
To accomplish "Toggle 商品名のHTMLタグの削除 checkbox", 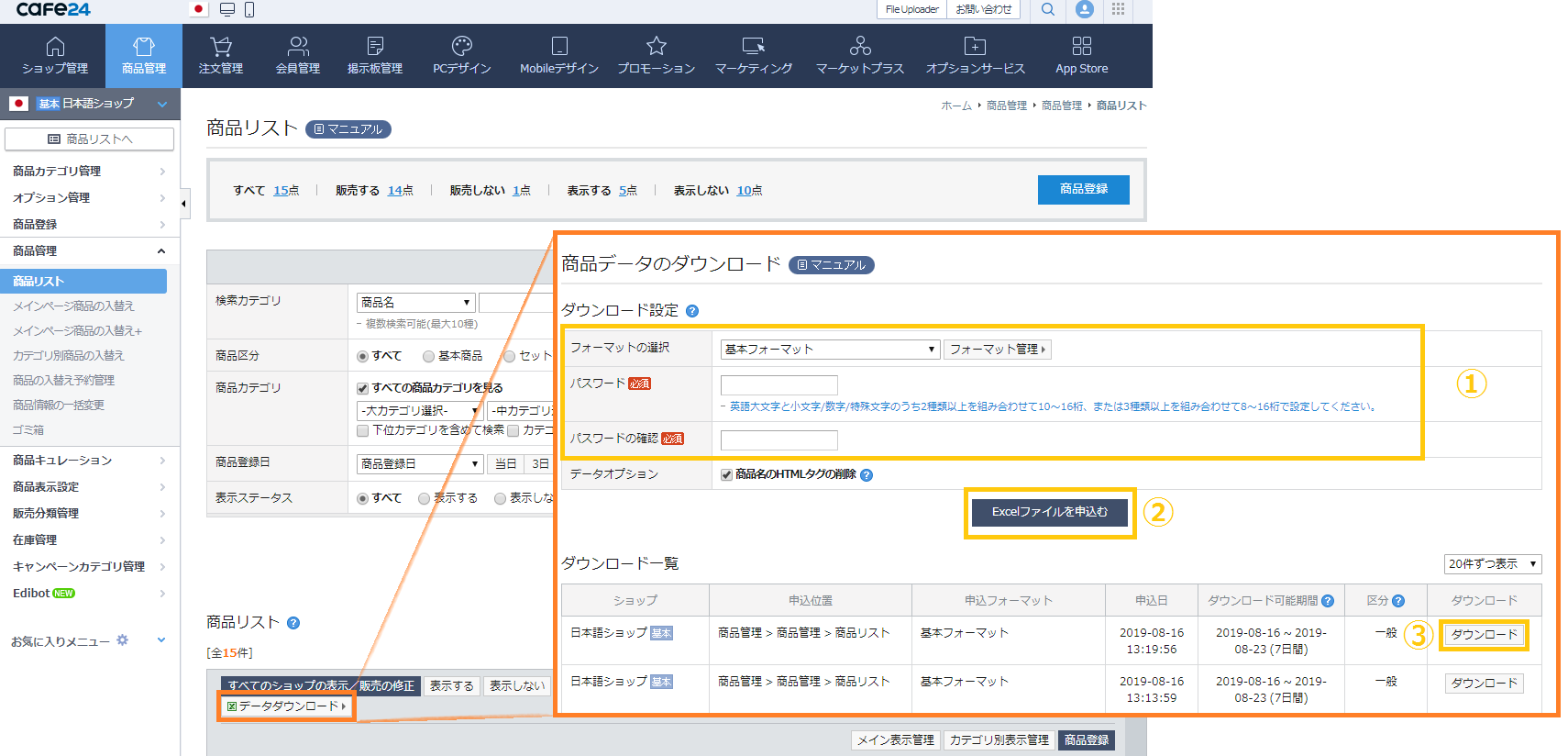I will [x=726, y=474].
